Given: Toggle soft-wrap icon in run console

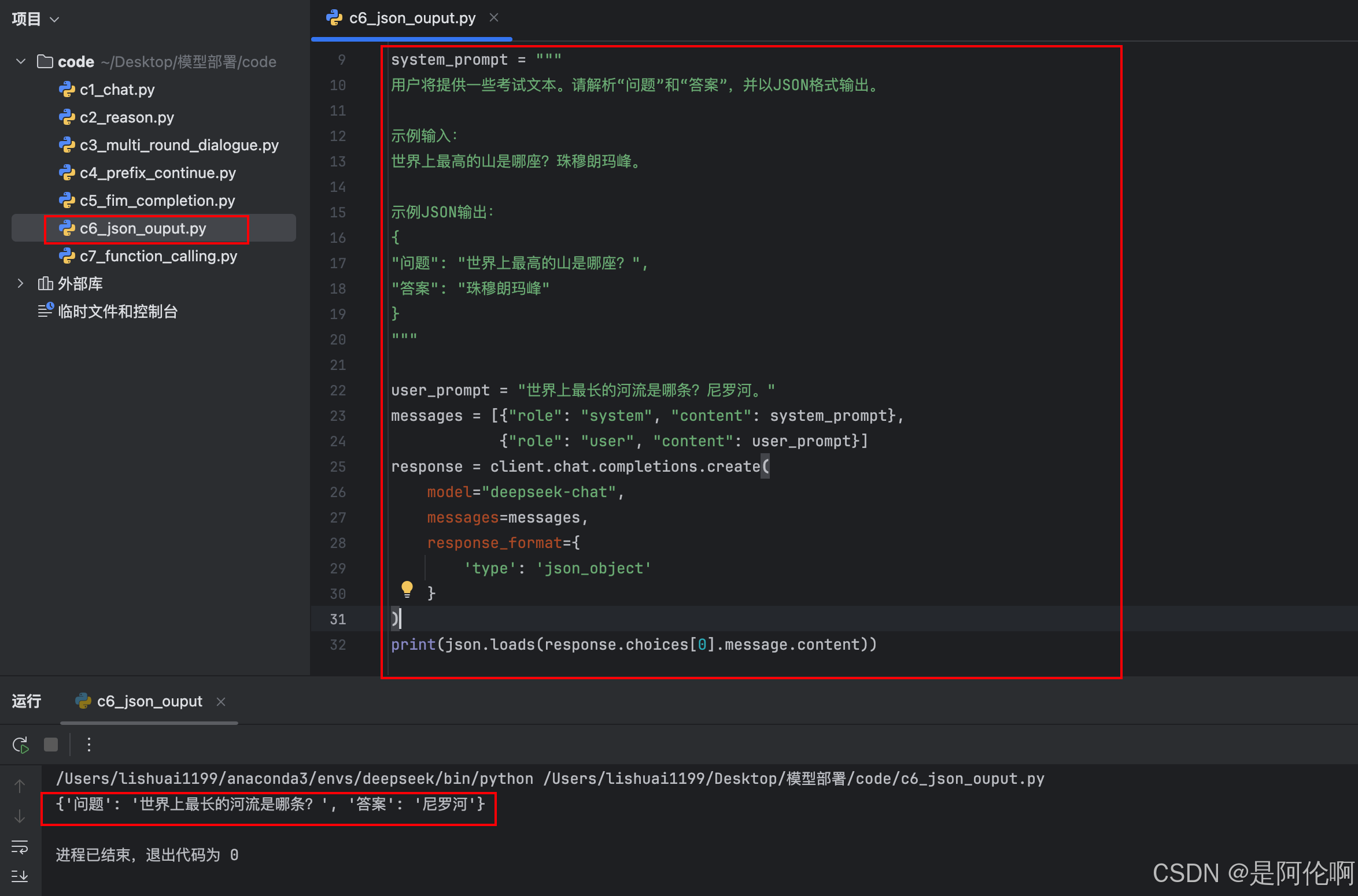Looking at the screenshot, I should pos(20,847).
